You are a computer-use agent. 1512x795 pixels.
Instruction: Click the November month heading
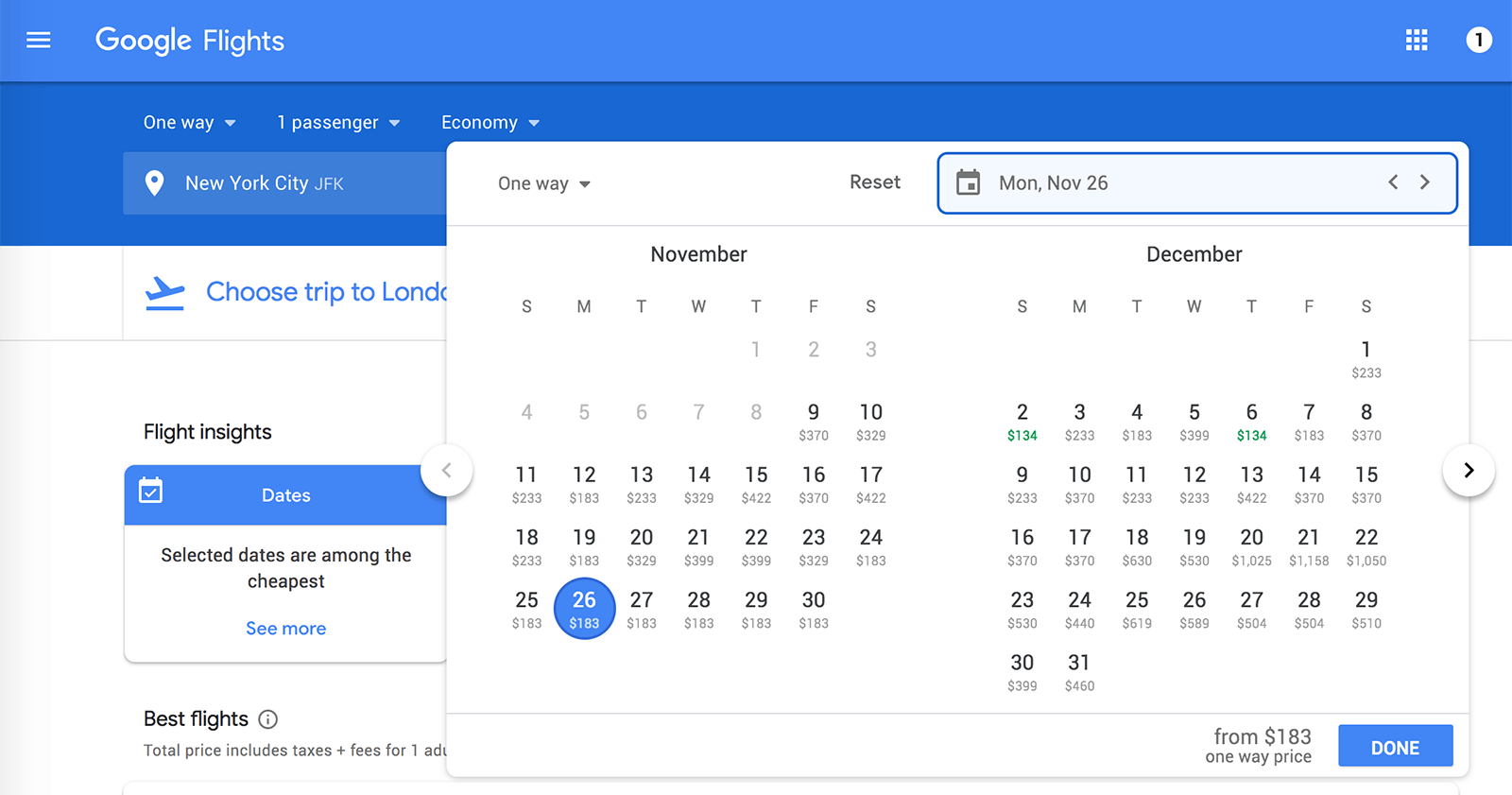point(699,254)
